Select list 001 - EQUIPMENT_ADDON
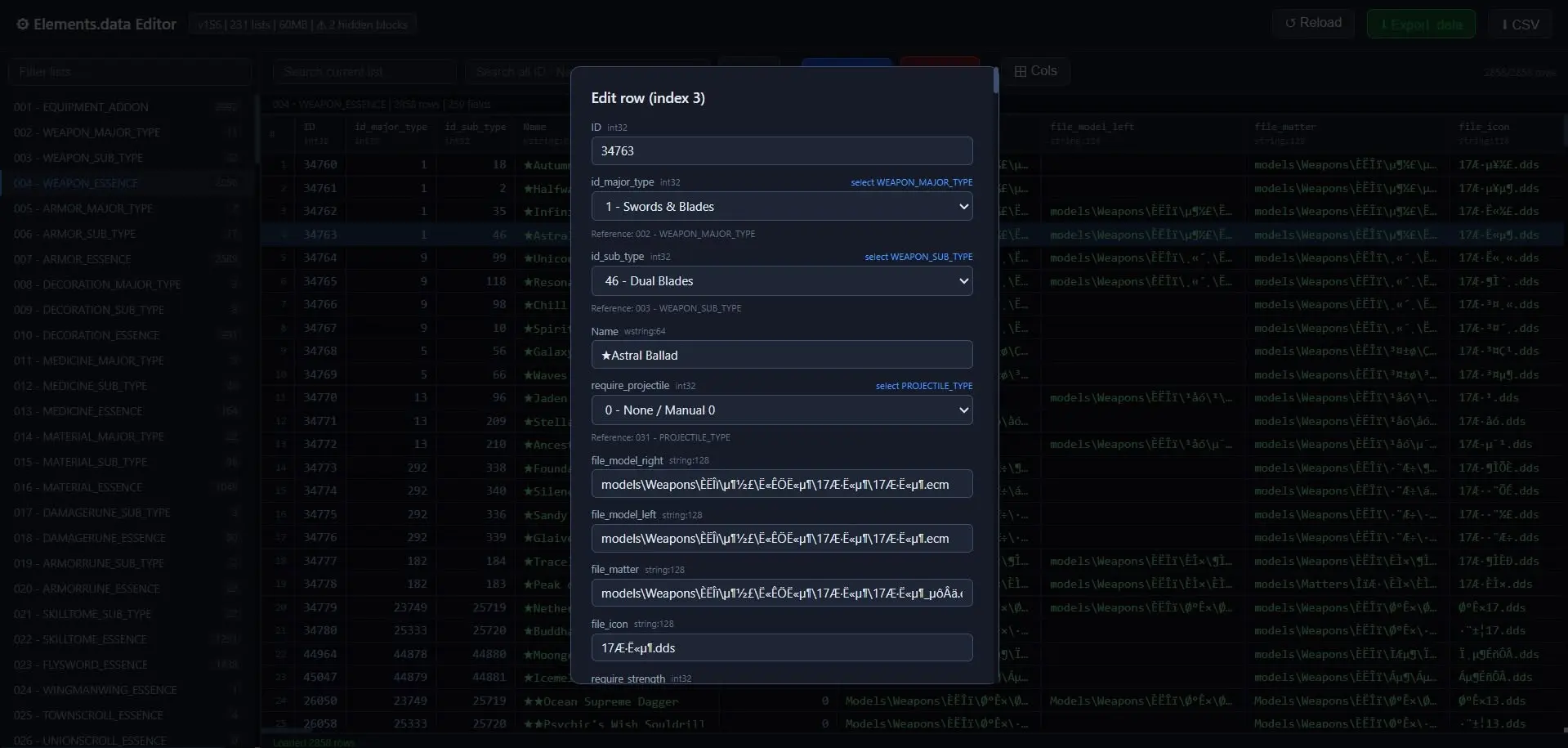1568x748 pixels. coord(127,107)
